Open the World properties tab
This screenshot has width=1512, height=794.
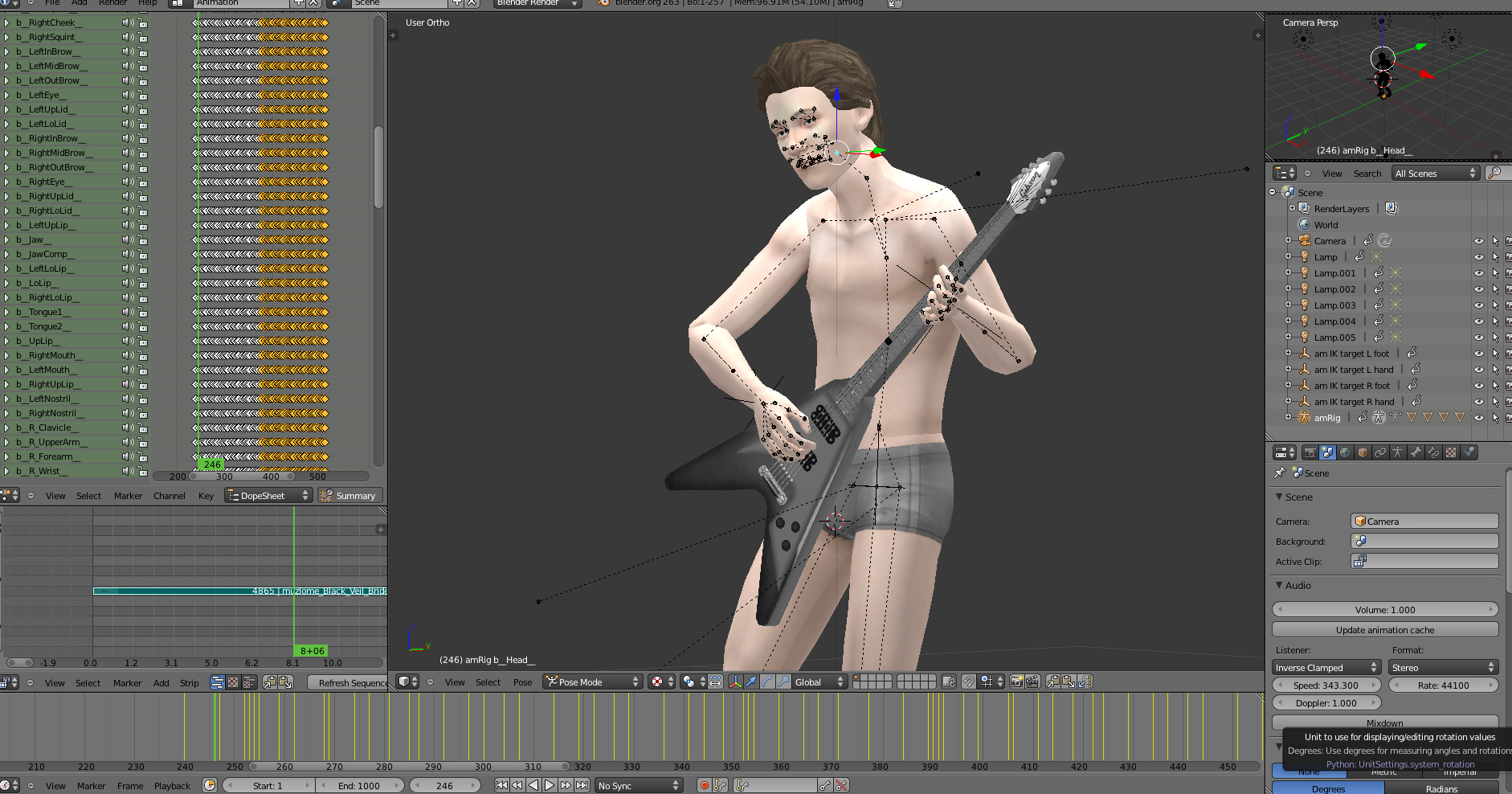coord(1345,452)
